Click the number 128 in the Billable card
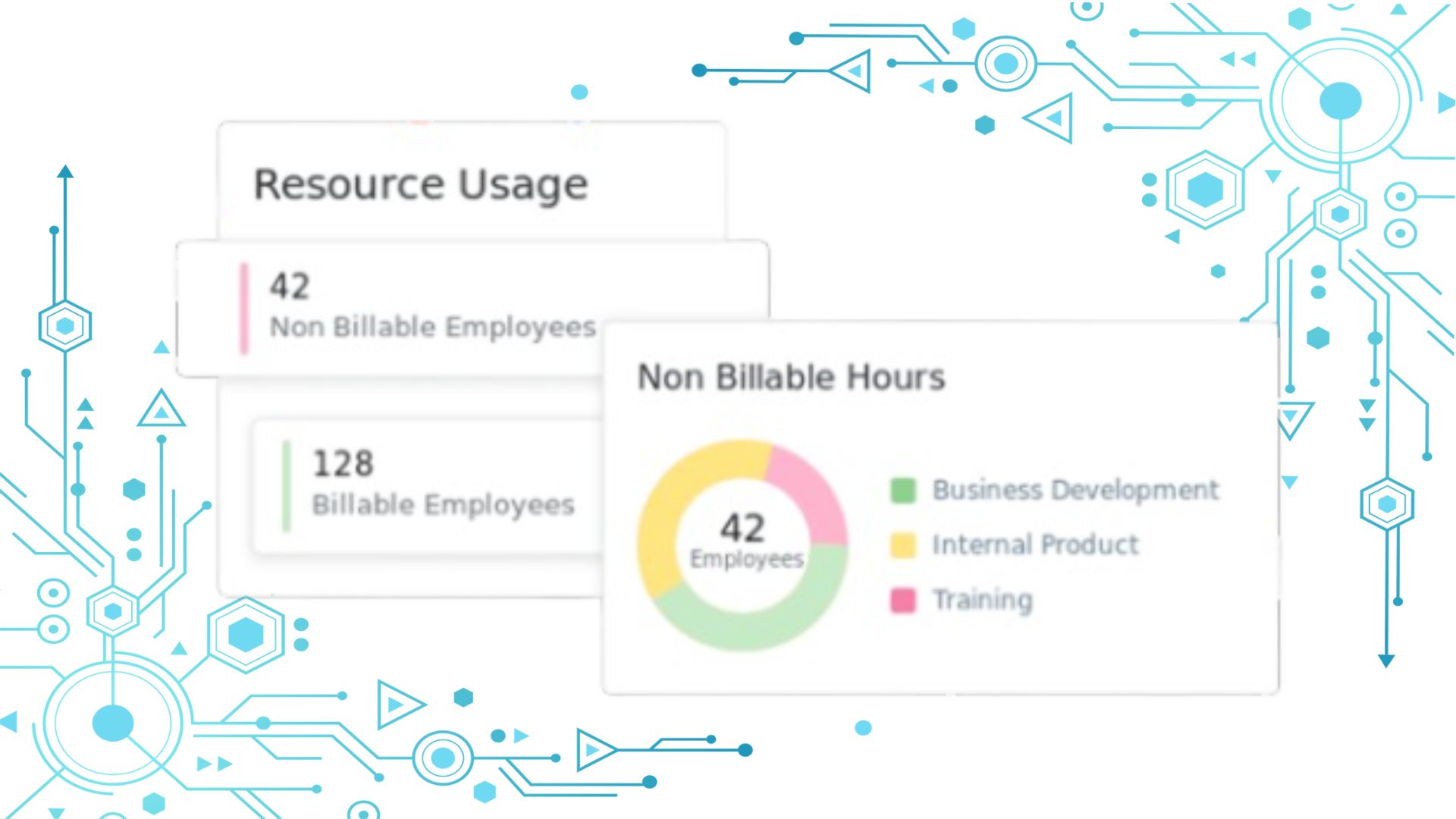 [343, 463]
